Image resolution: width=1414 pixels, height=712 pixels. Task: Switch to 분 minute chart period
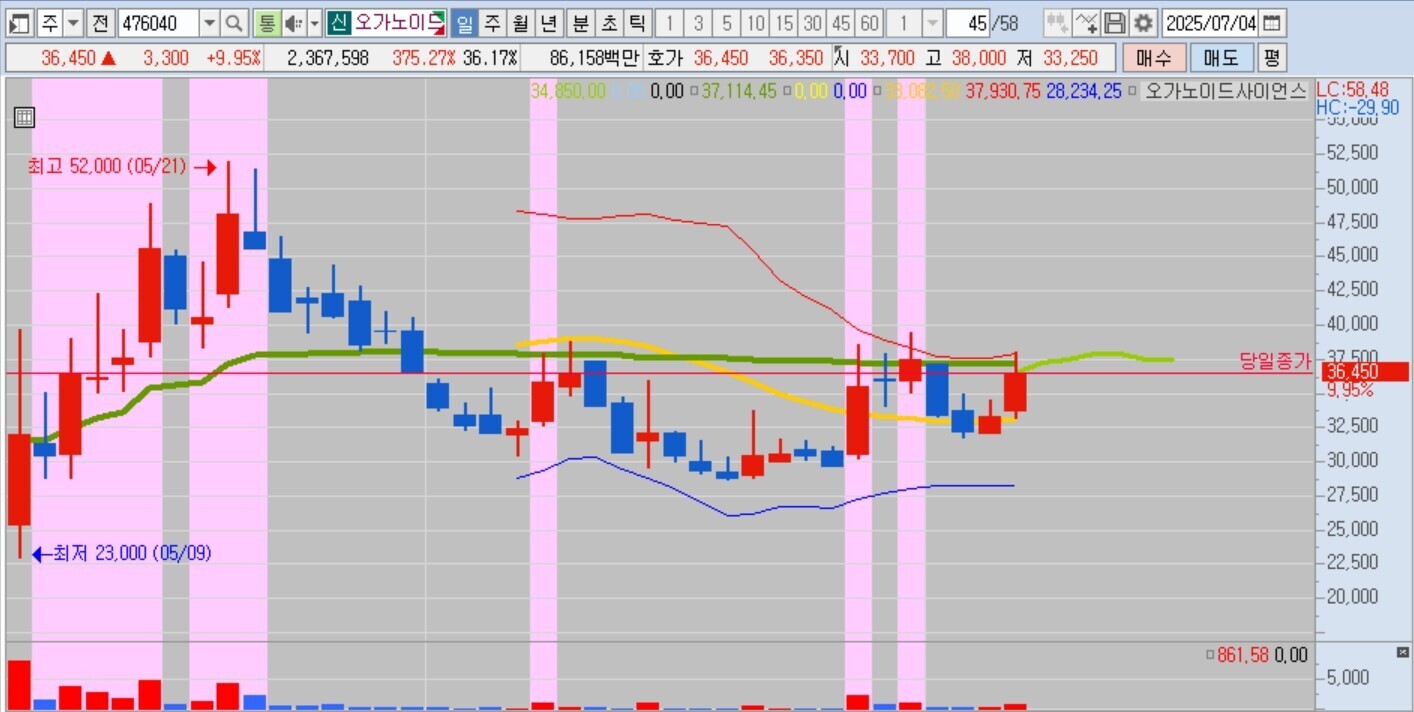click(x=580, y=23)
